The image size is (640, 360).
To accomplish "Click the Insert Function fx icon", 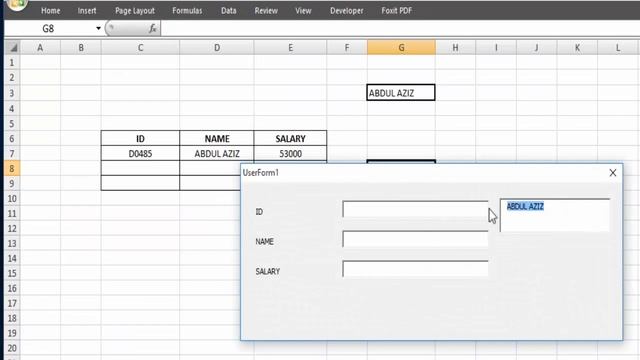I will coord(153,29).
